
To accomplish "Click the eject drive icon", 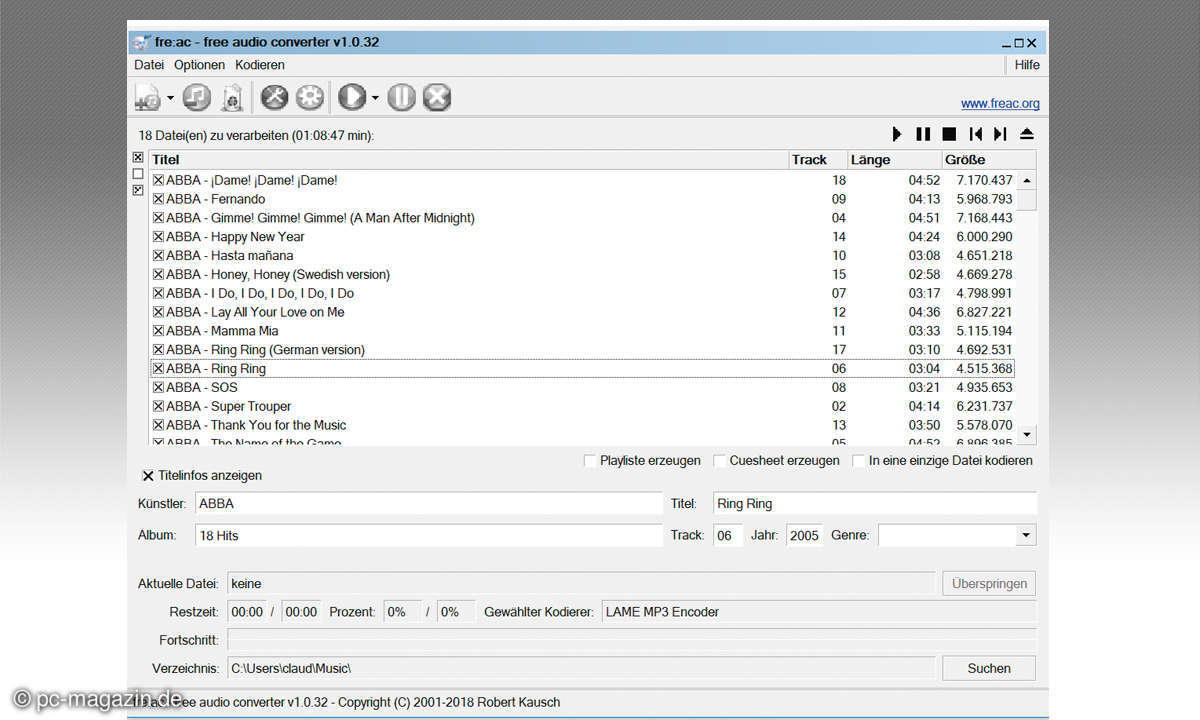I will tap(1026, 134).
